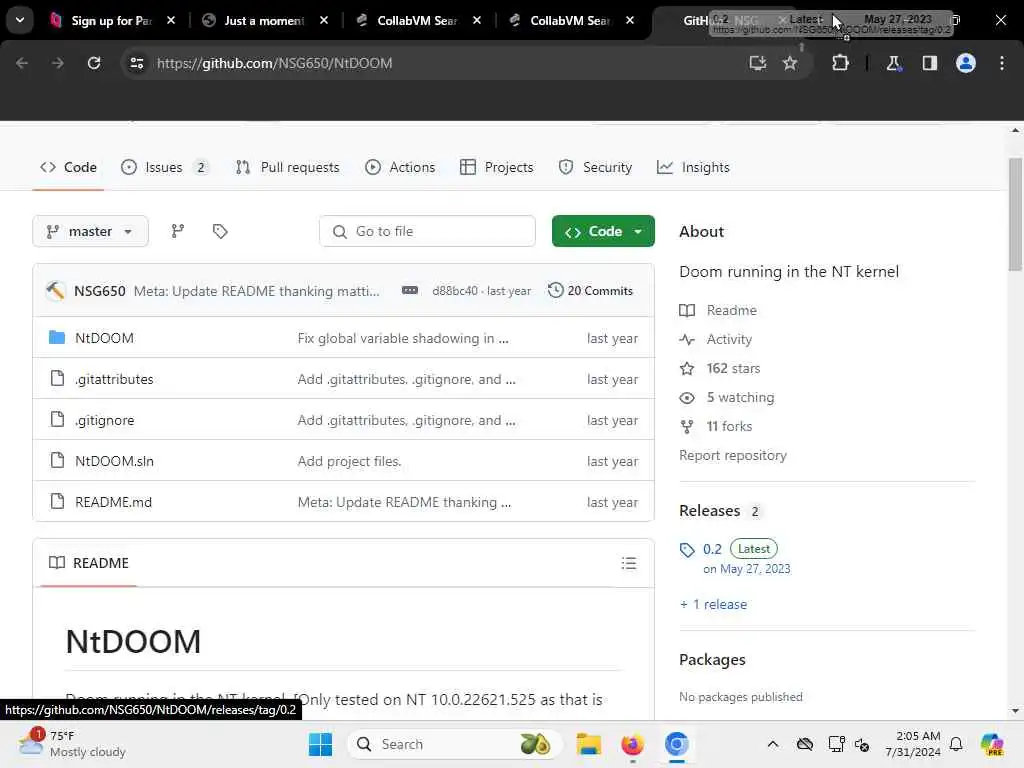This screenshot has height=768, width=1024.
Task: Reload the page
Action: 94,63
